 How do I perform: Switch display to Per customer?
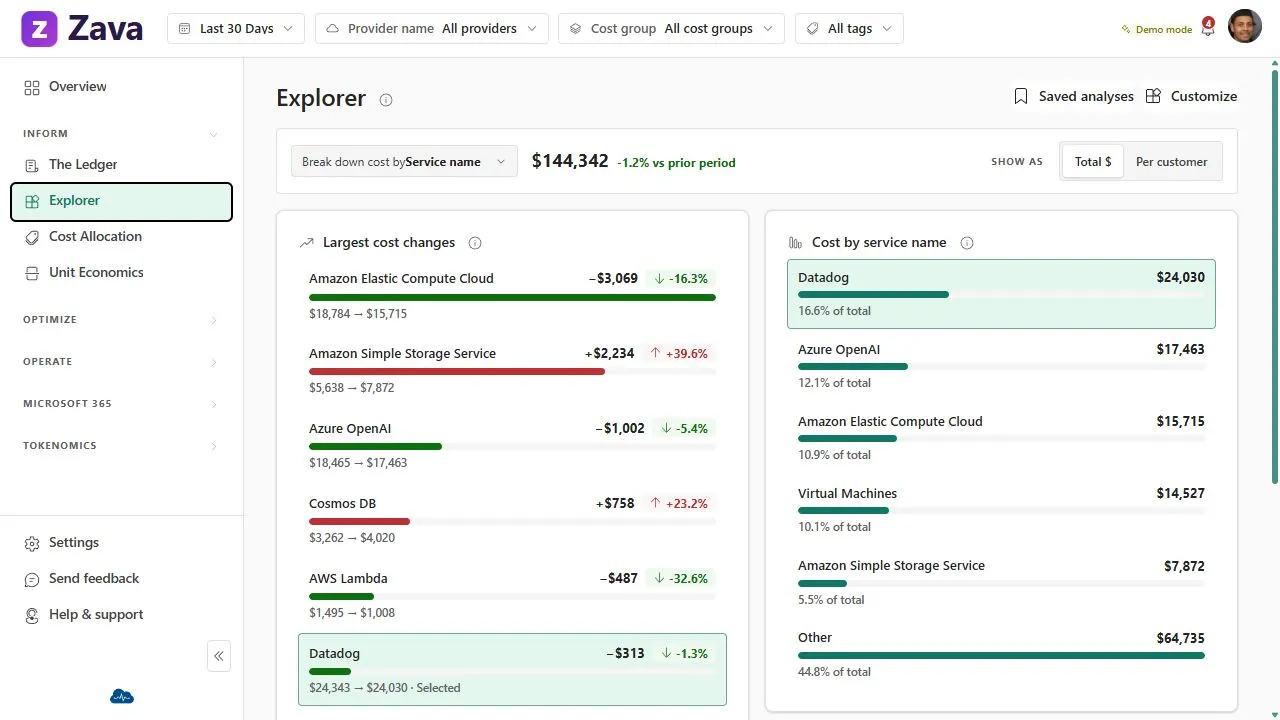pos(1171,162)
